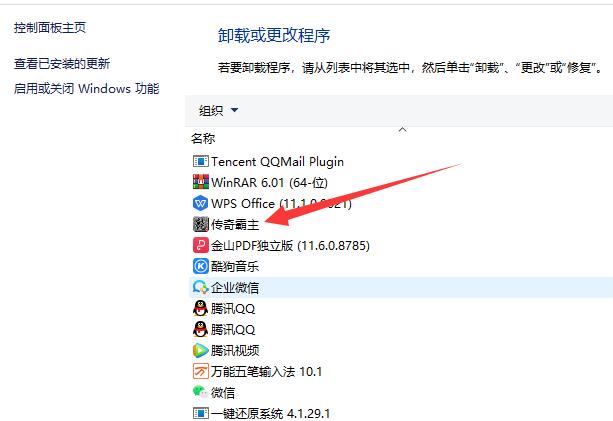Click the 万能五笔输入法 orange icon
613x421 pixels.
point(201,371)
